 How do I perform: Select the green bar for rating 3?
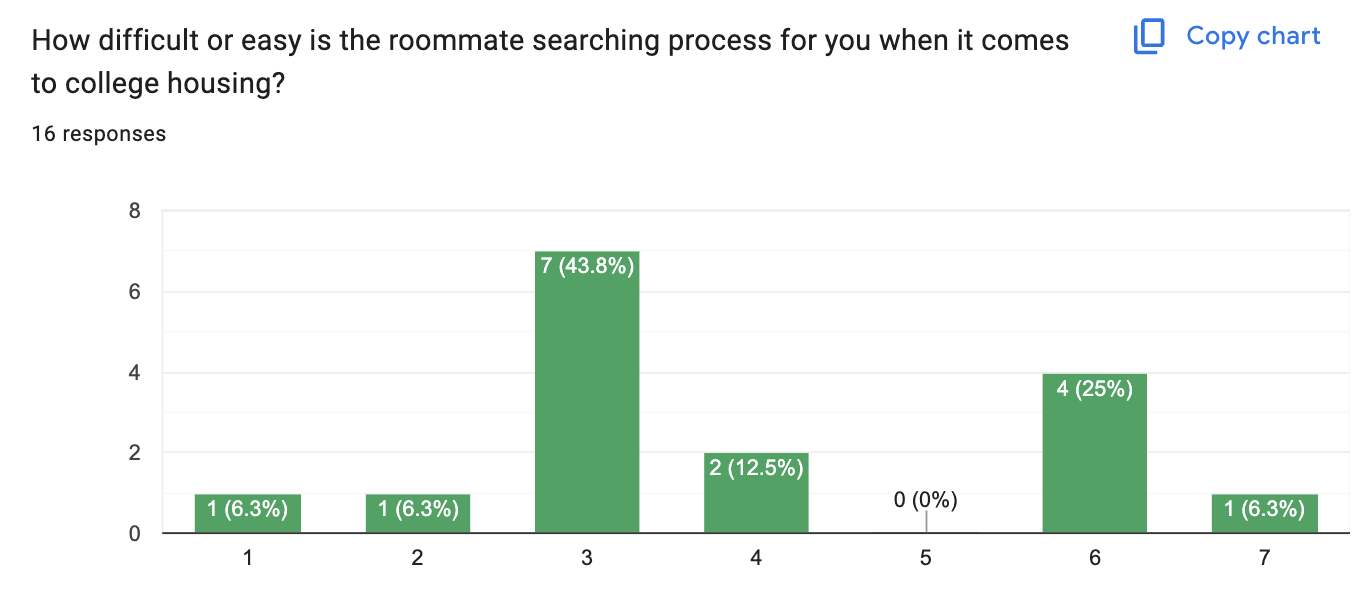tap(587, 392)
